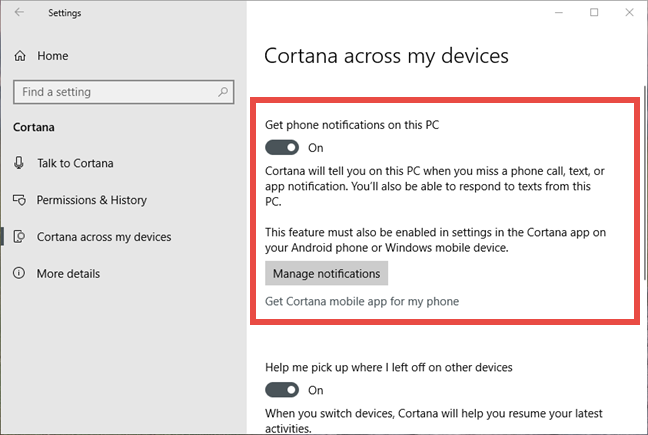Click the back arrow in Settings
The height and width of the screenshot is (435, 648).
(19, 12)
